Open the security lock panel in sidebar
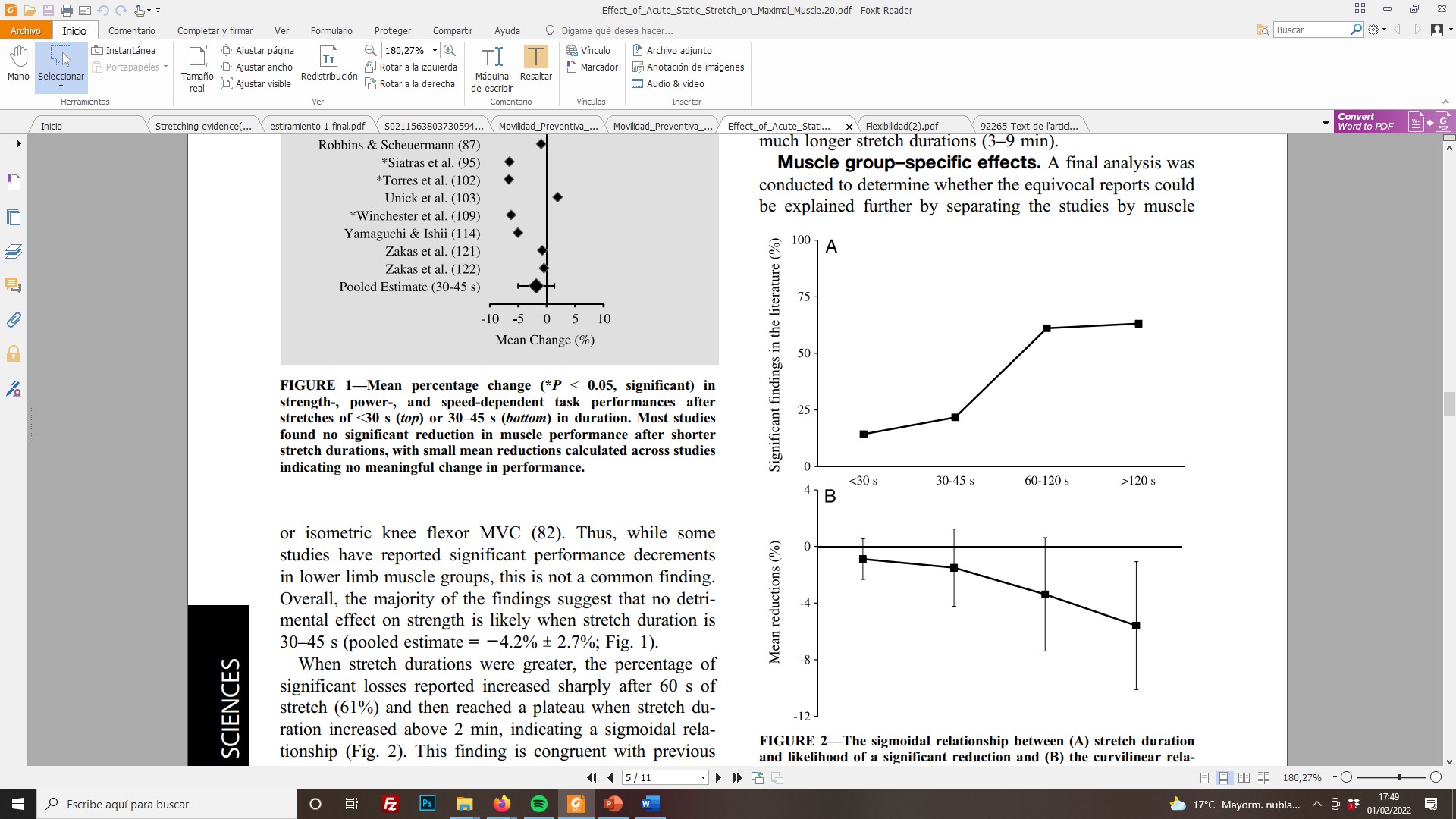Viewport: 1456px width, 819px height. pos(14,353)
